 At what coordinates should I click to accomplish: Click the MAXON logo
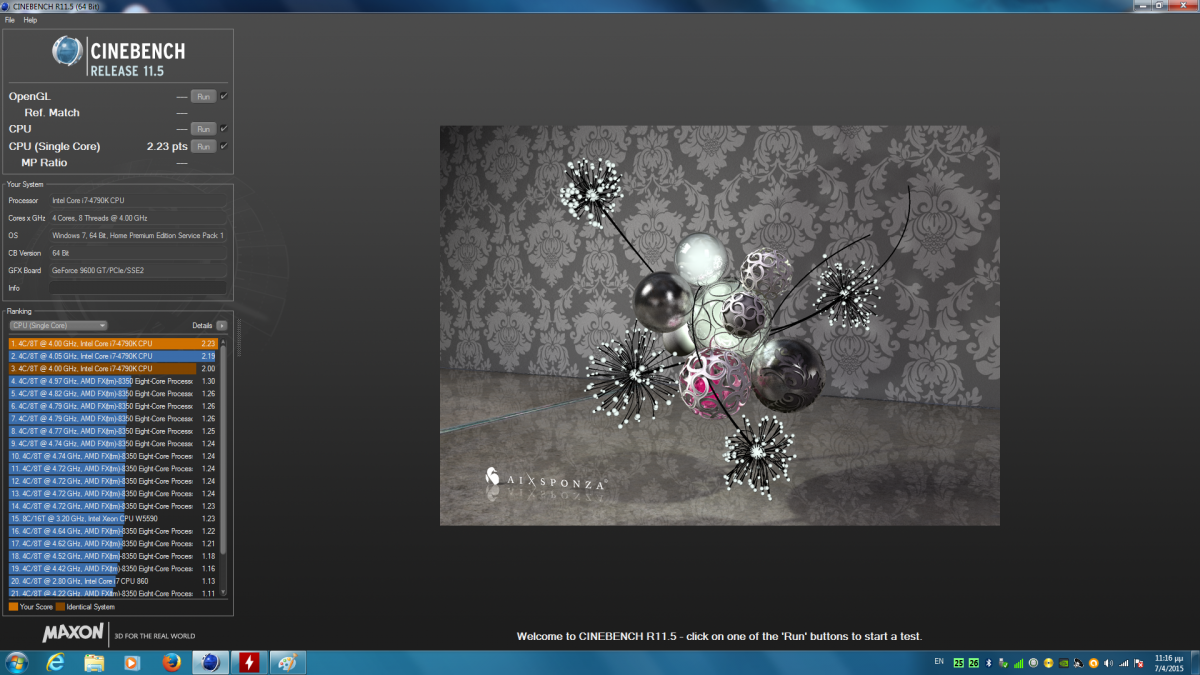click(73, 634)
